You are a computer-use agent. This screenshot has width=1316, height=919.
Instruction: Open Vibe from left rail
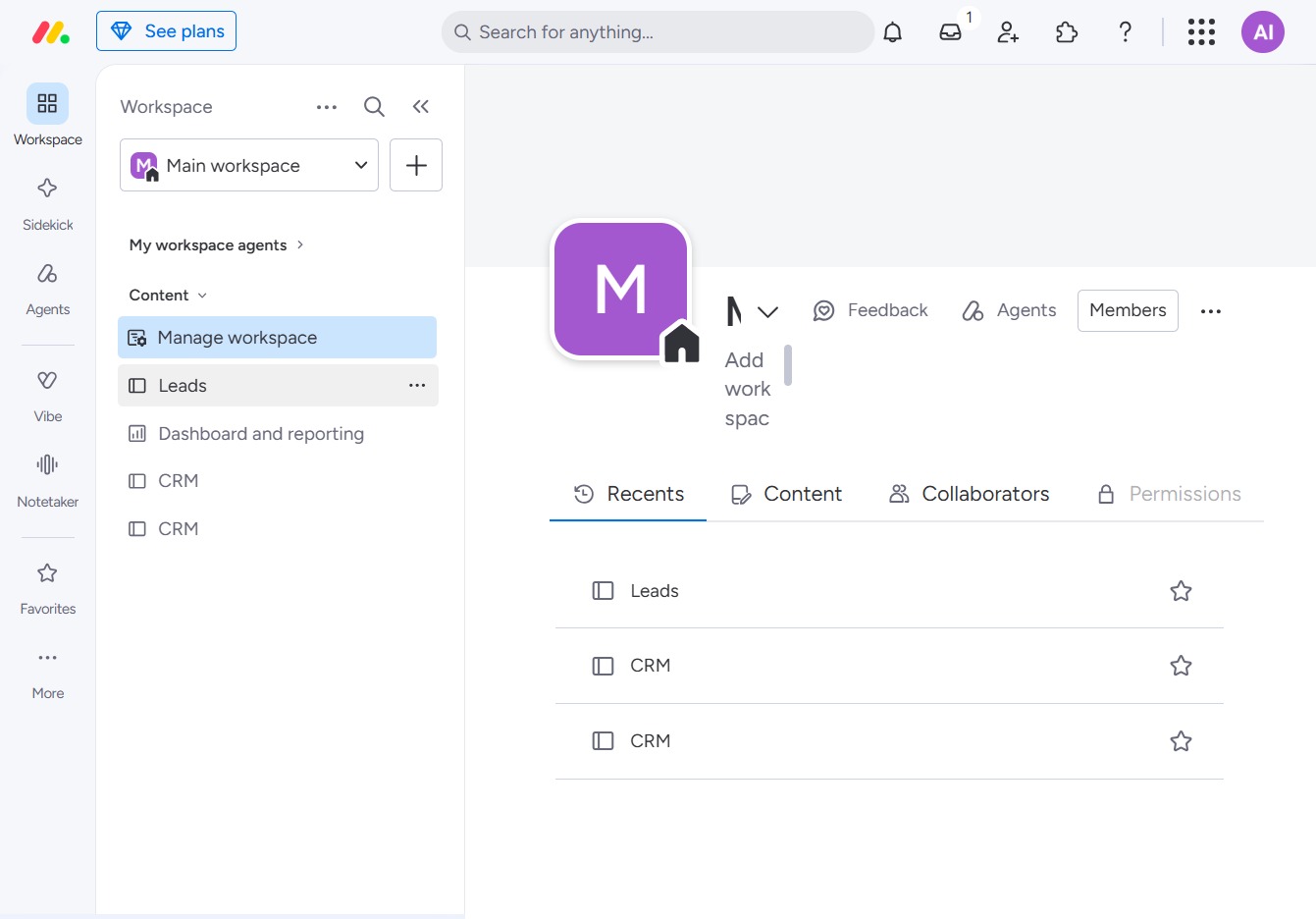tap(47, 396)
